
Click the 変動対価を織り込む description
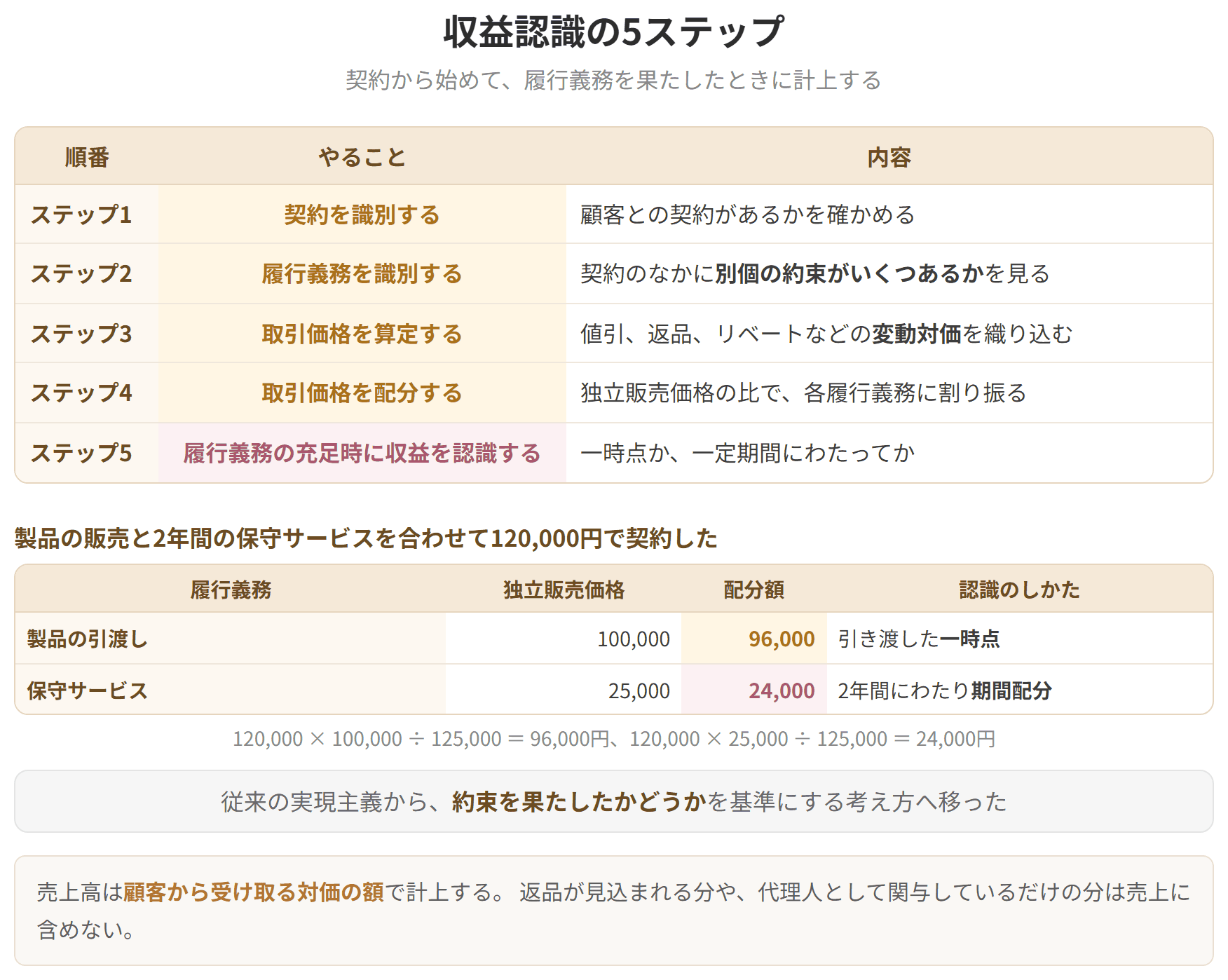click(x=826, y=334)
